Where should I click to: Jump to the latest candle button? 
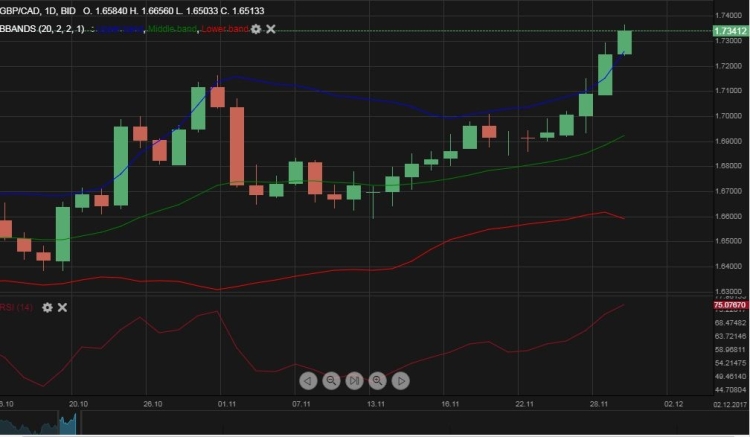(x=354, y=380)
